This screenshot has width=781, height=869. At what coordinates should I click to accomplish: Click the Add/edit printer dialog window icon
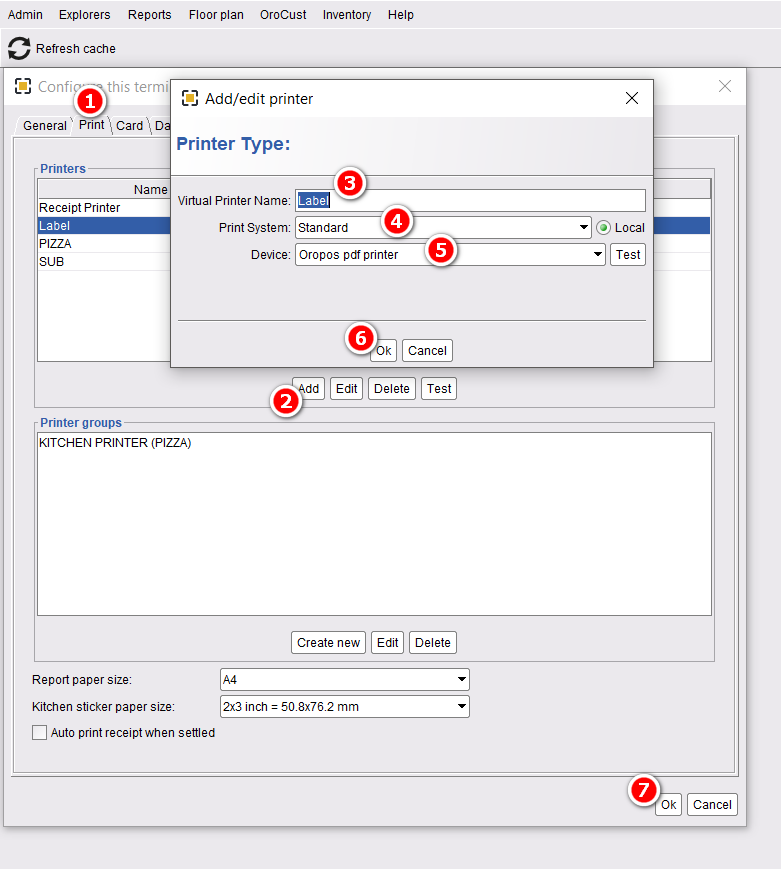(x=190, y=99)
